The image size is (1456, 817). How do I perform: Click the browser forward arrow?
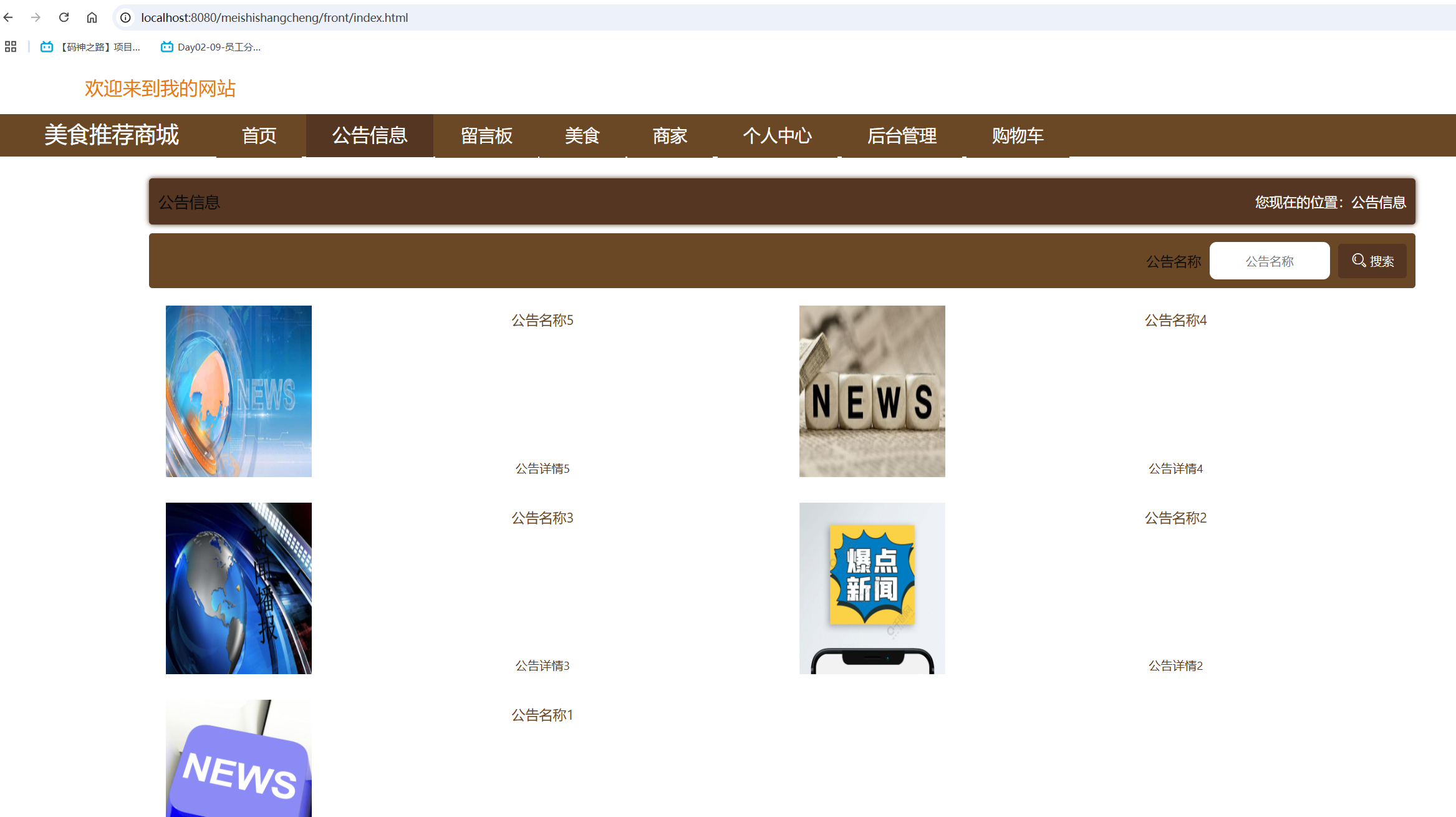pyautogui.click(x=36, y=17)
